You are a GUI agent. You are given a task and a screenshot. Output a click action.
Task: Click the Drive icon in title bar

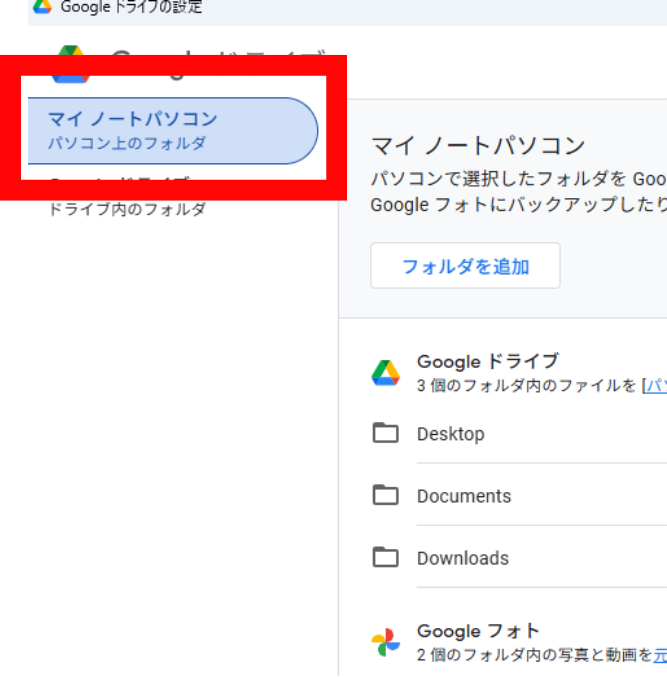coord(42,6)
